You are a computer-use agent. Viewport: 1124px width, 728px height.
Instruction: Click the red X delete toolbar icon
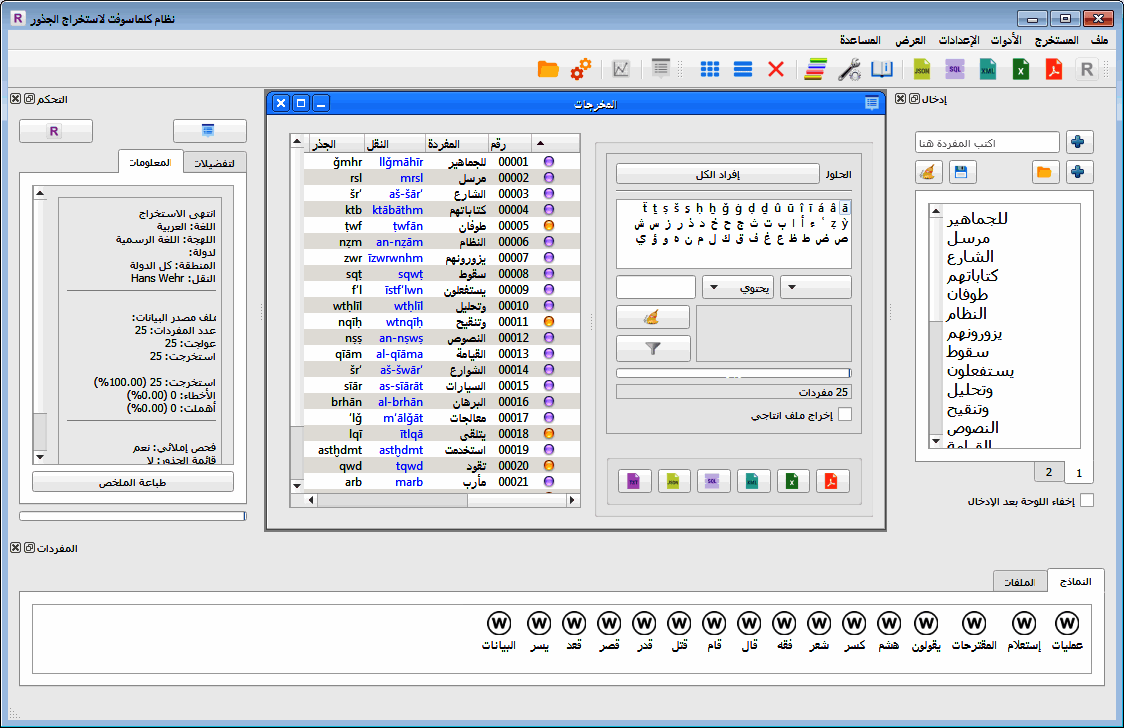(x=776, y=70)
